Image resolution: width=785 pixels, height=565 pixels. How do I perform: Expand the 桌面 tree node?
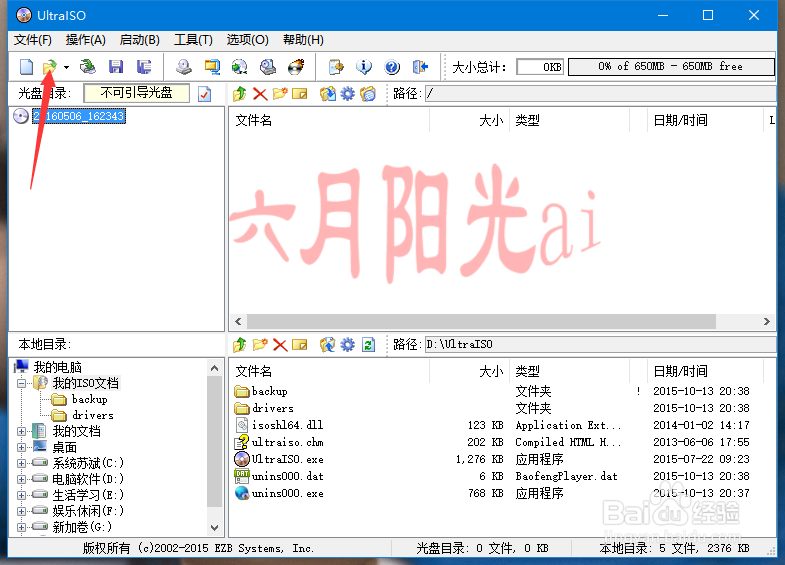click(x=22, y=447)
